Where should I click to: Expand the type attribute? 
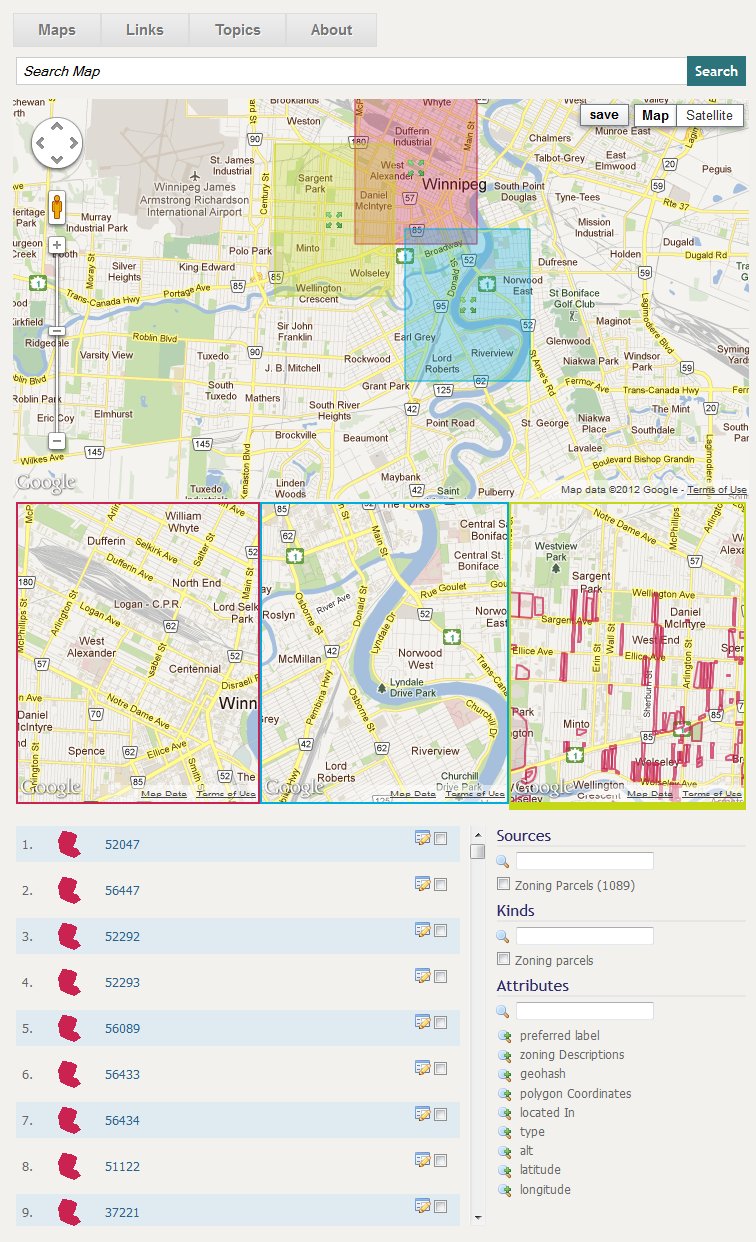tap(504, 1132)
